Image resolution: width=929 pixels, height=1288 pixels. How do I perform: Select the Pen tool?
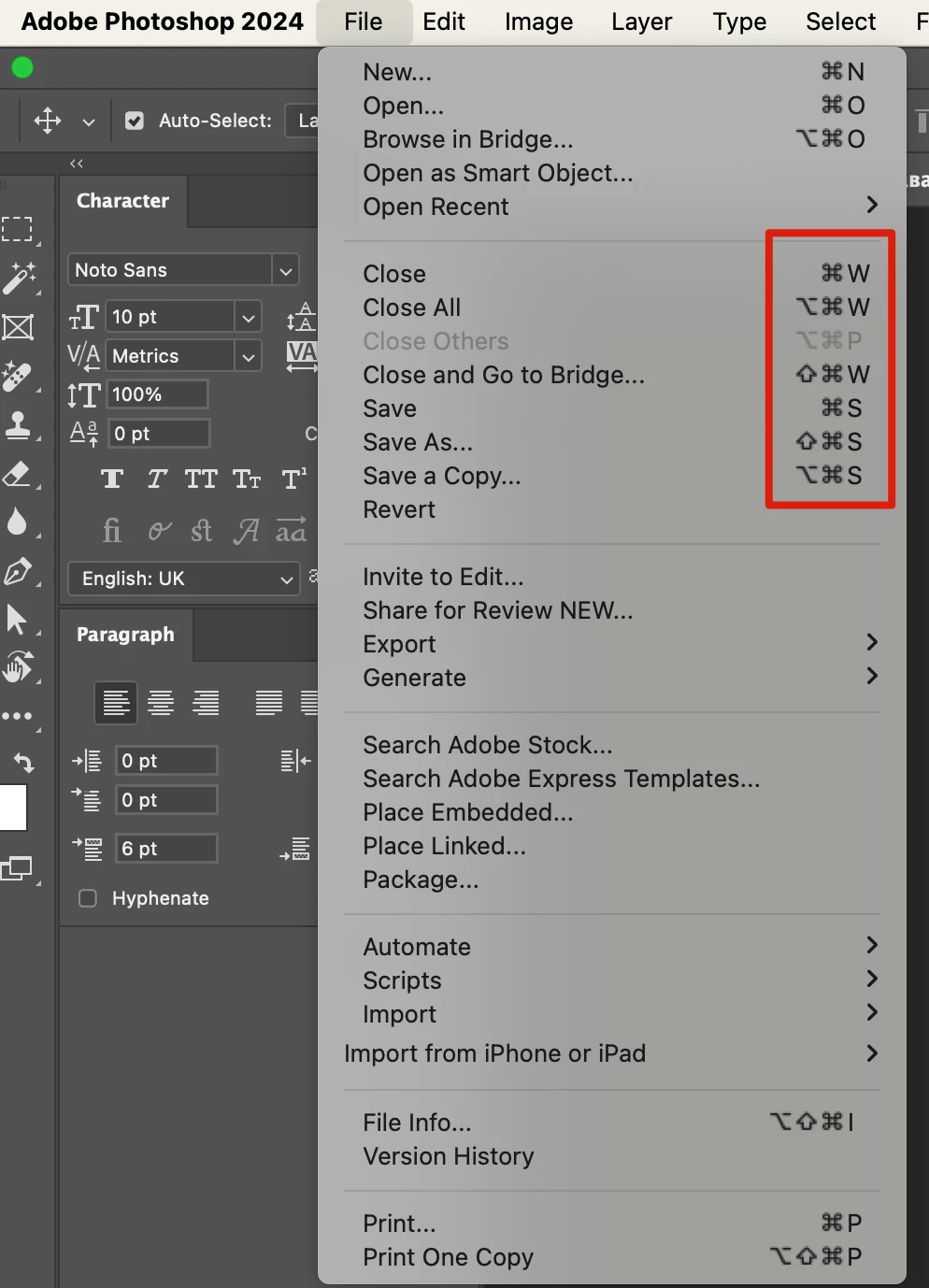coord(18,571)
